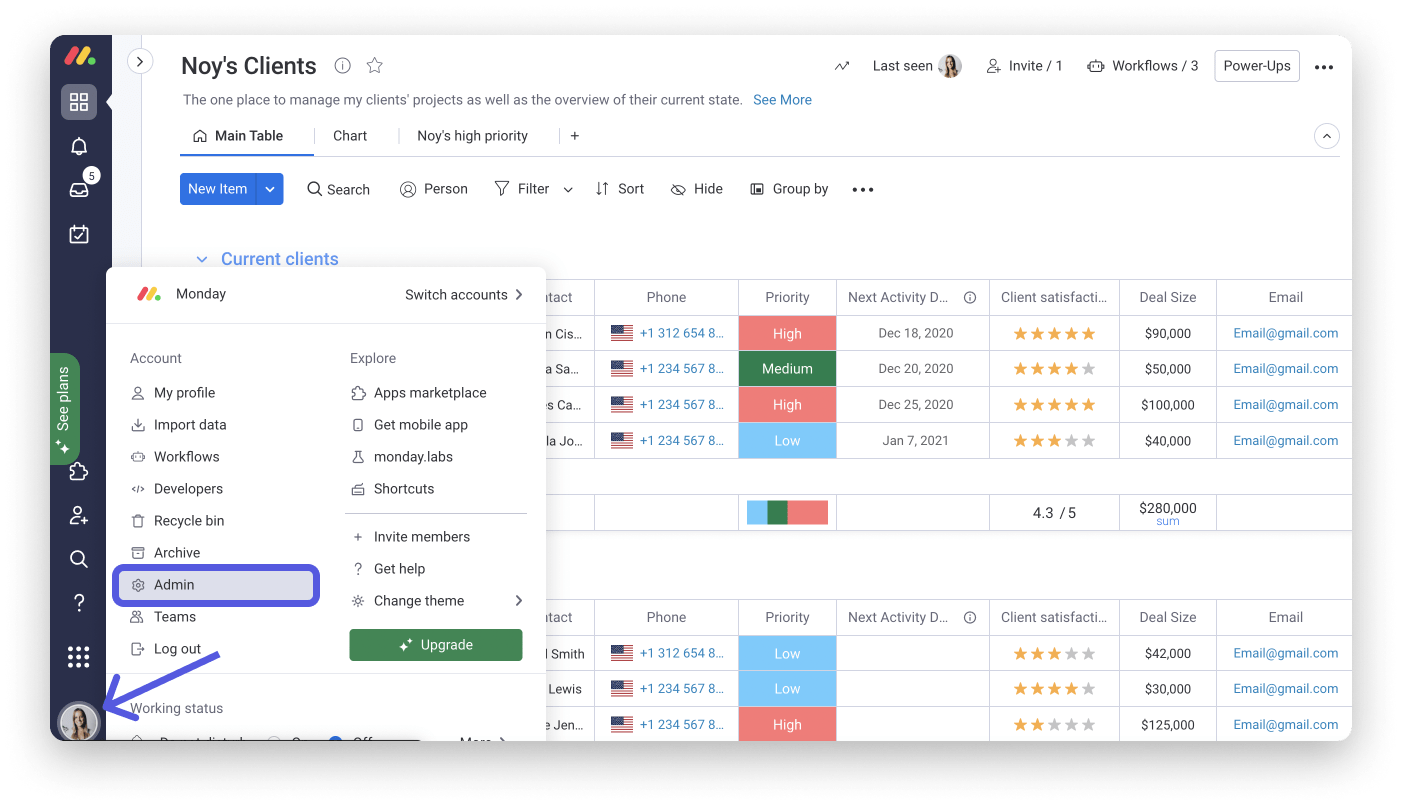Open sidebar search with the magnifier icon
Image resolution: width=1402 pixels, height=806 pixels.
click(78, 559)
